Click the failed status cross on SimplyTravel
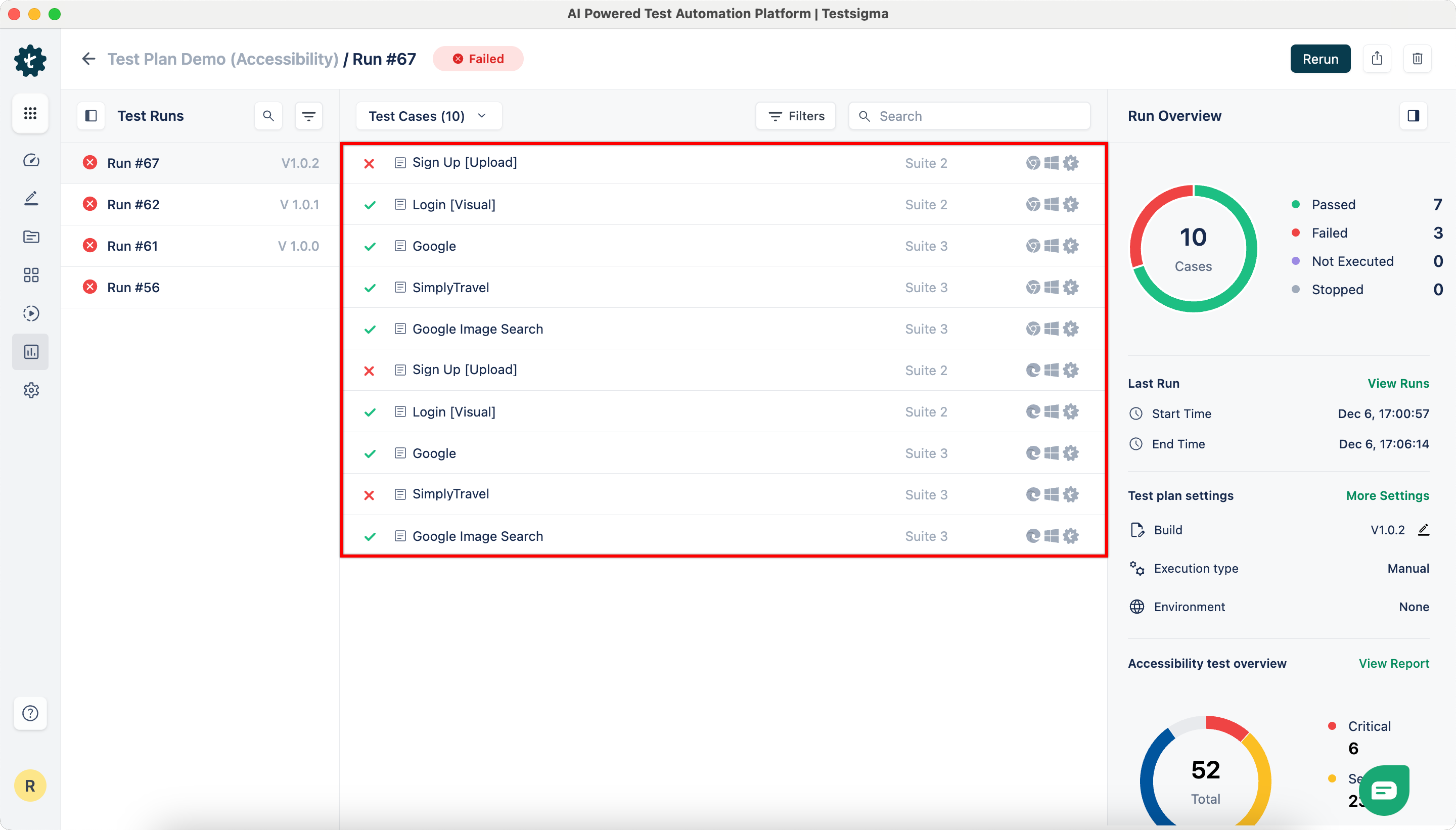 (370, 495)
